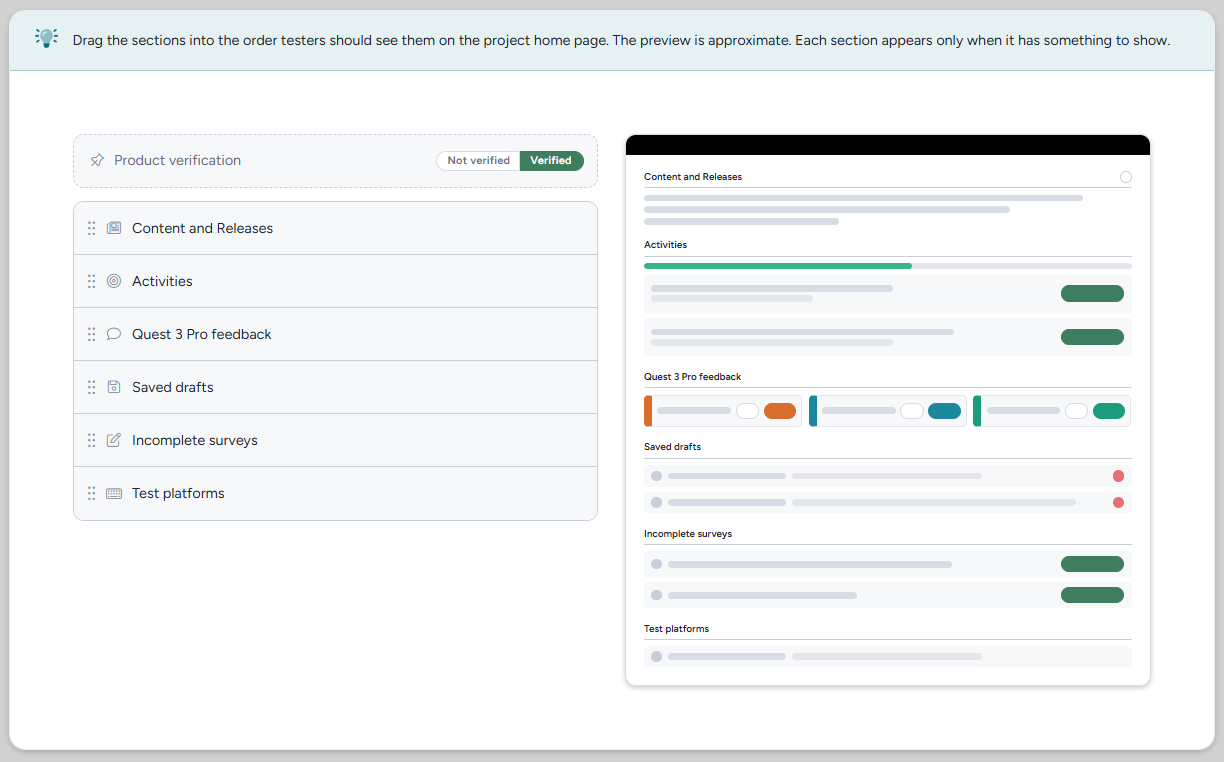Switch verification to Not verified
Image resolution: width=1224 pixels, height=762 pixels.
click(x=478, y=160)
